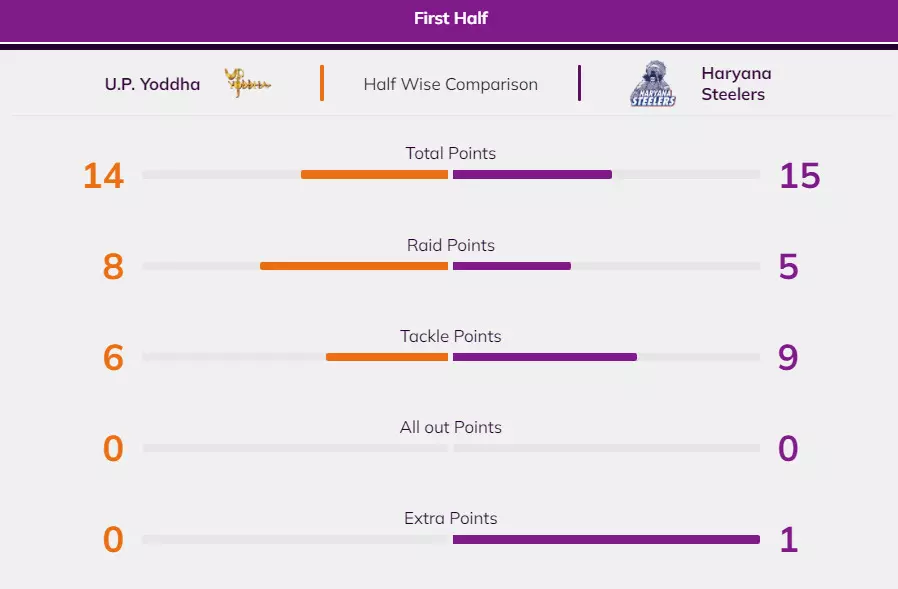Click the orange Total Points bar
The width and height of the screenshot is (898, 589).
[374, 174]
